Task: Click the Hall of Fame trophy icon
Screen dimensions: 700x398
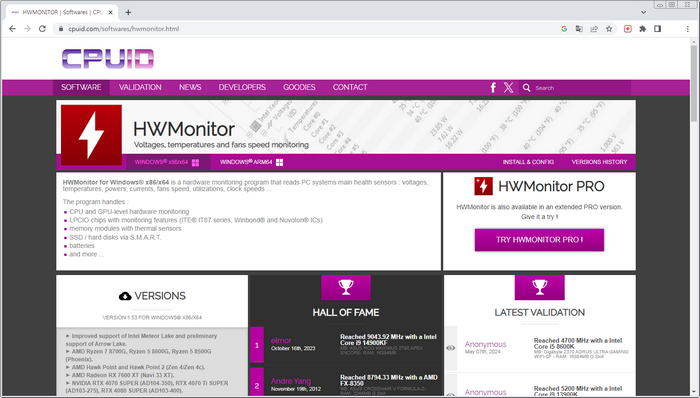Action: click(346, 287)
